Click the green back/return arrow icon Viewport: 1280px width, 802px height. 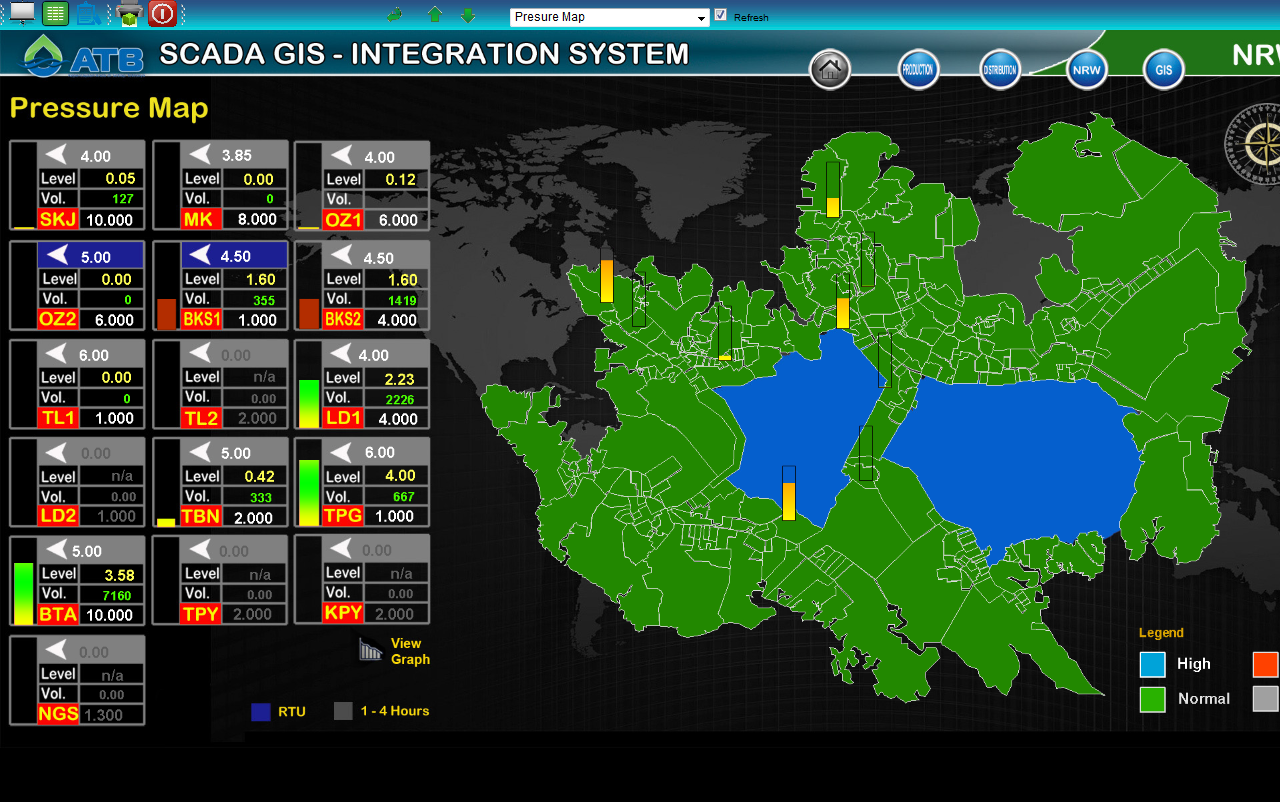click(395, 15)
